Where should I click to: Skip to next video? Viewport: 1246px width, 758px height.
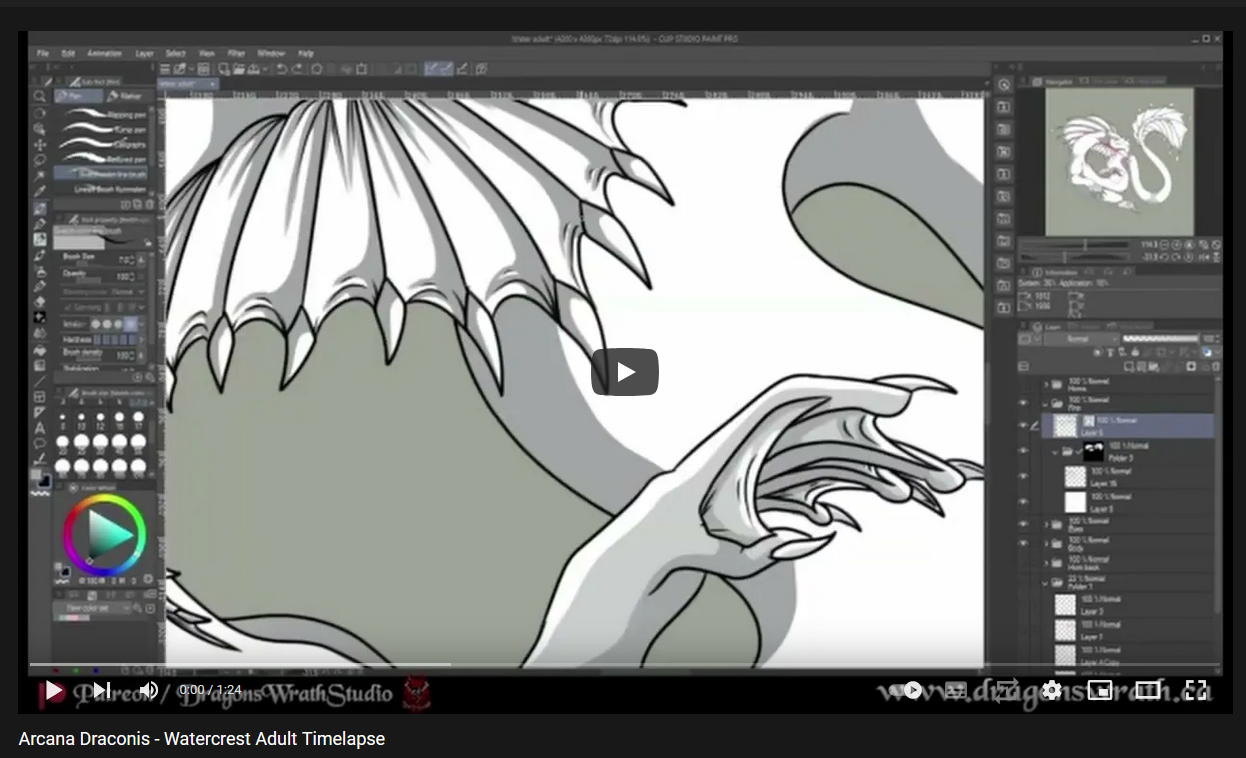click(101, 690)
